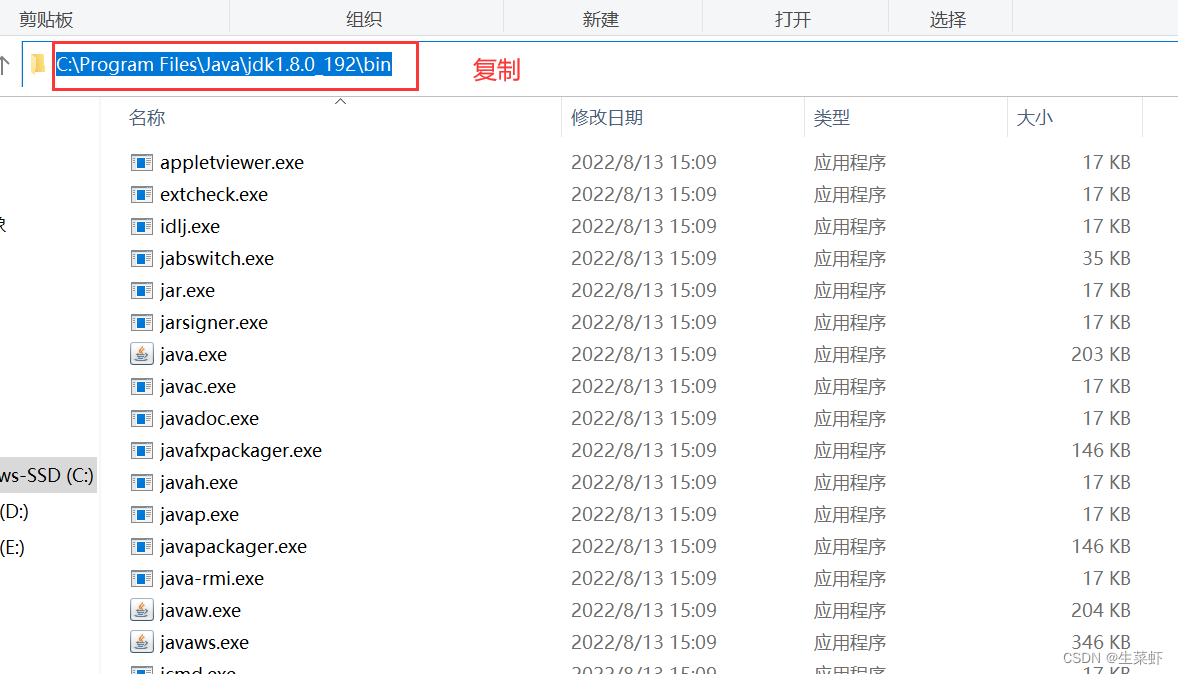Select drive (E:) in the sidebar
Screen dimensions: 1178x674
tap(14, 546)
